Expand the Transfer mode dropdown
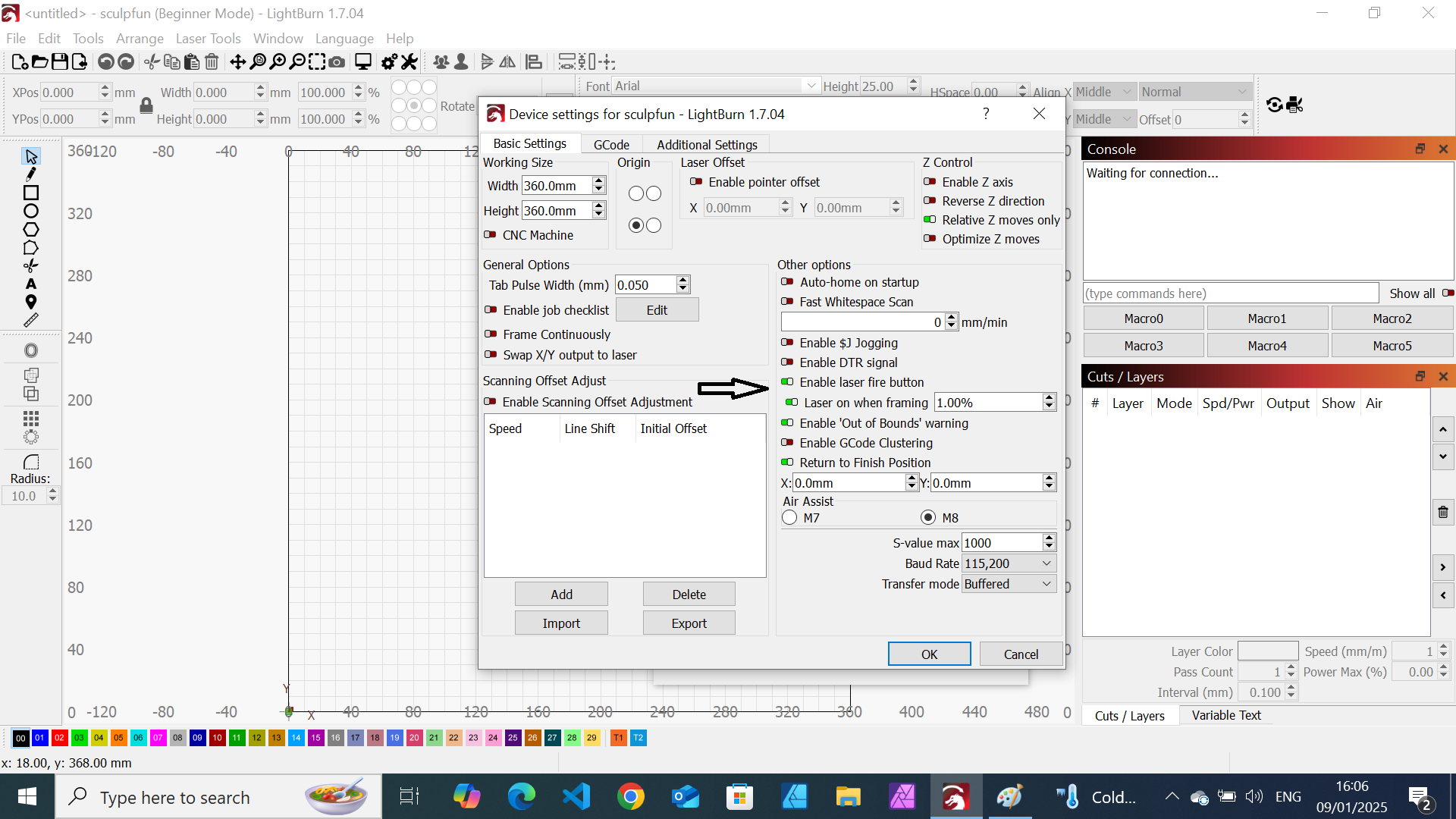 1009,584
